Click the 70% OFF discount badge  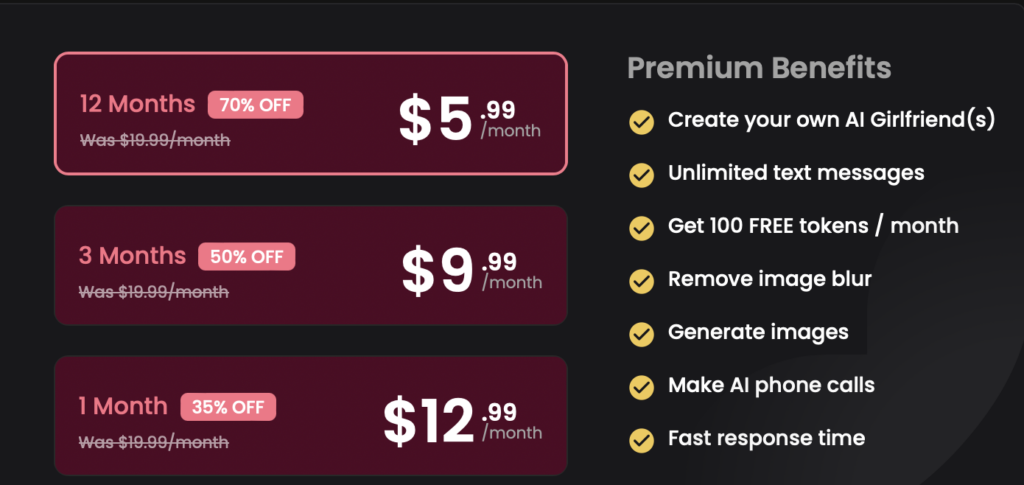pyautogui.click(x=255, y=104)
